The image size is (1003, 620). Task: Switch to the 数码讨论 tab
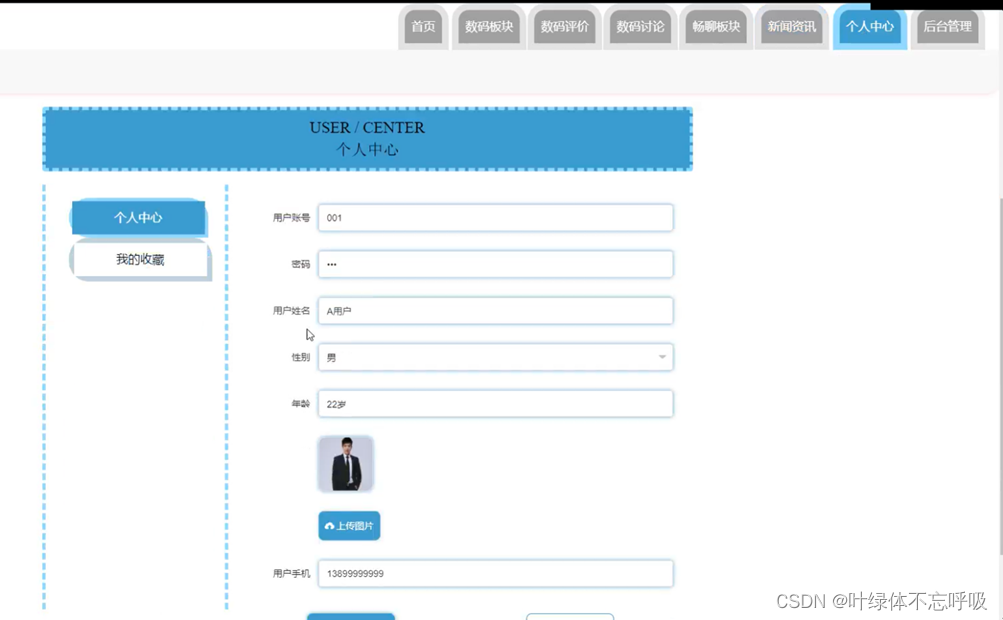tap(640, 27)
